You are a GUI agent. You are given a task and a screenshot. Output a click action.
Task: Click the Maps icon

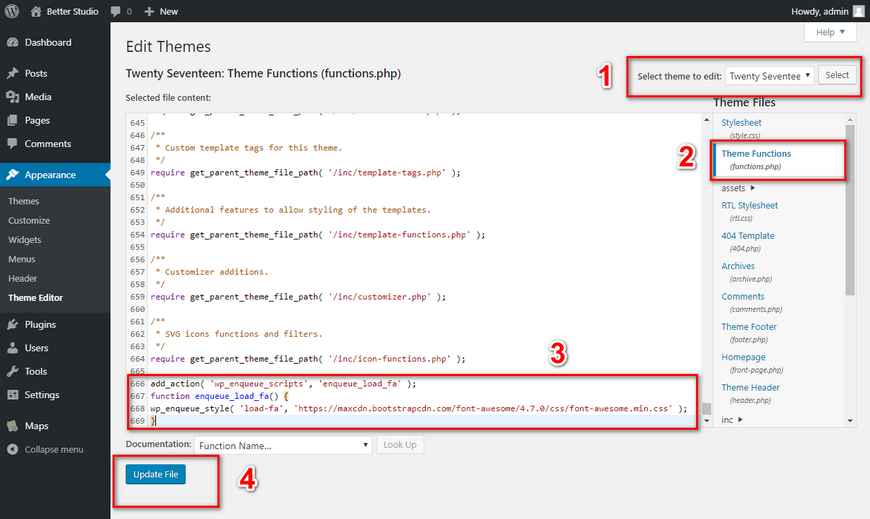pyautogui.click(x=12, y=426)
